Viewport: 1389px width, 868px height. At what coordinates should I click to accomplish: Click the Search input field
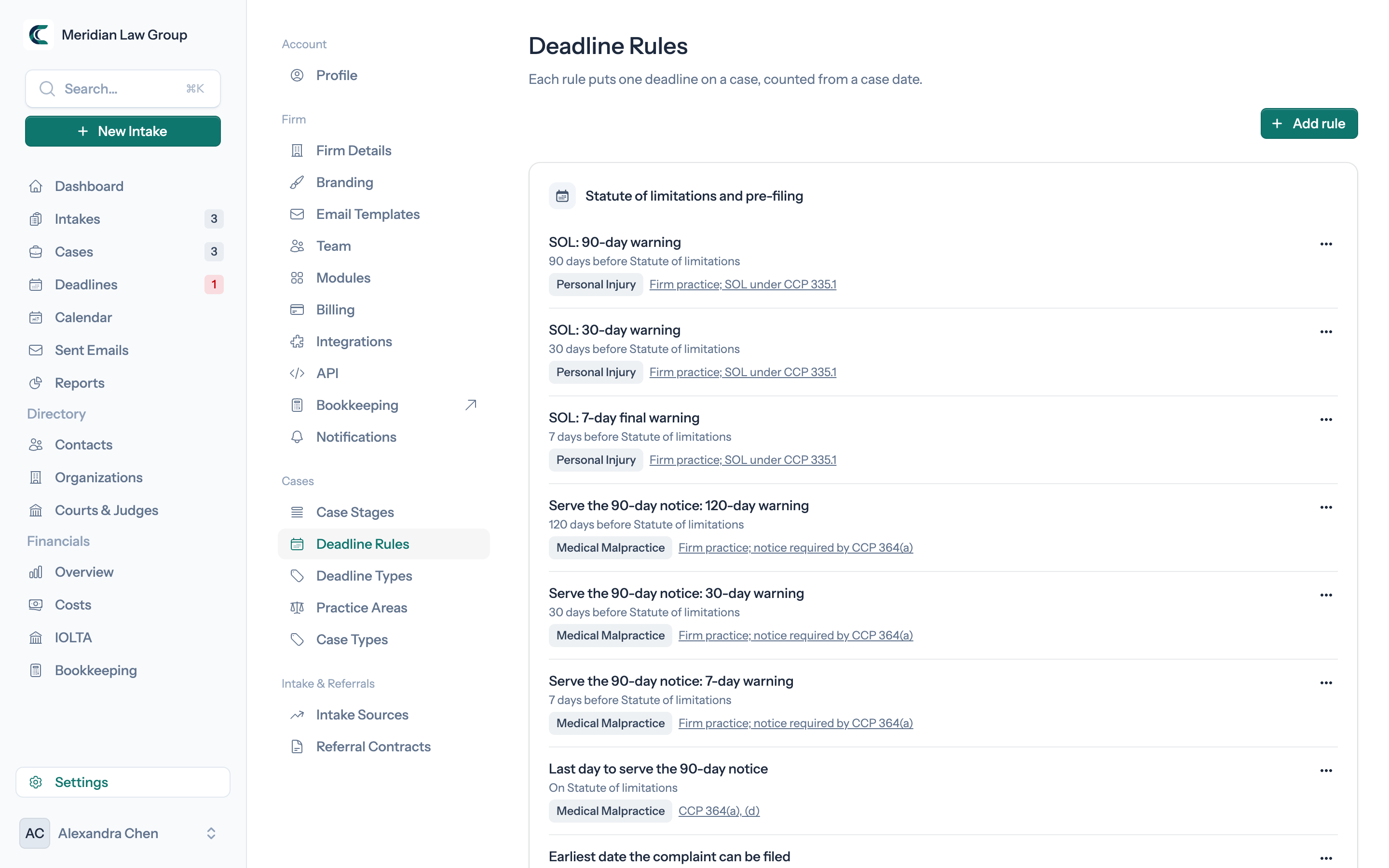tap(123, 88)
